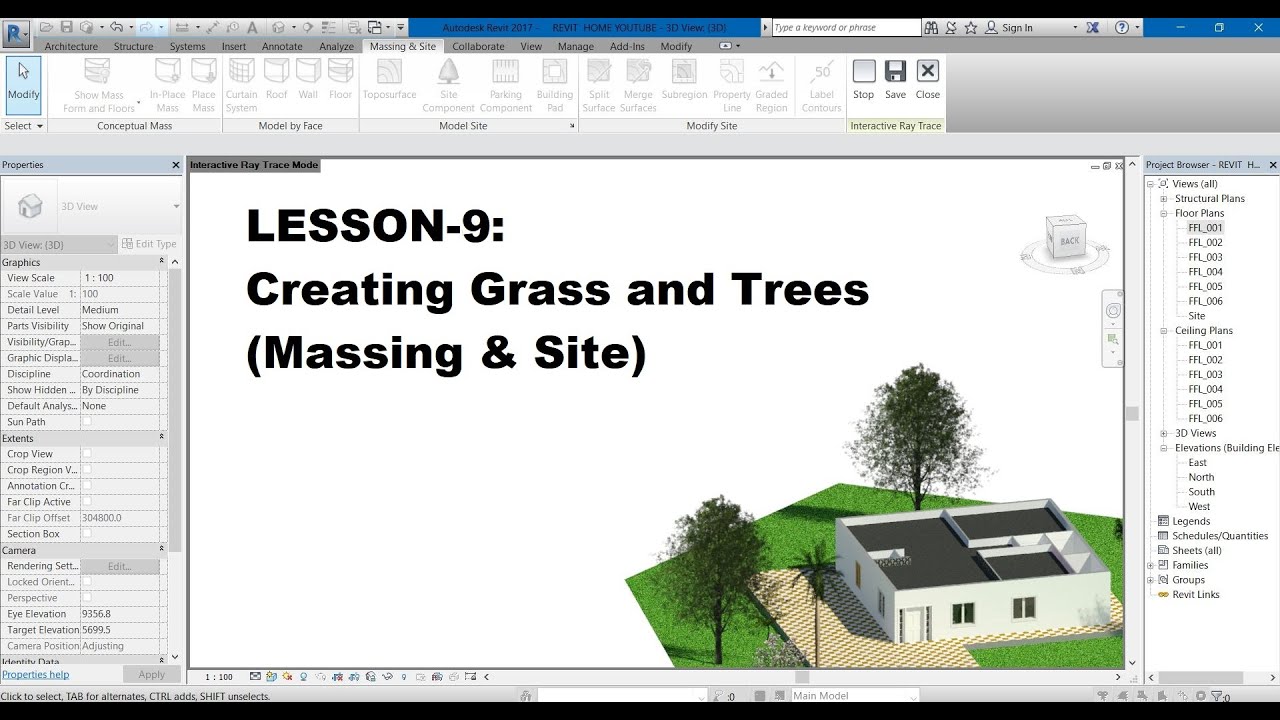Open the Architecture ribbon tab
The image size is (1280, 720).
(x=71, y=46)
